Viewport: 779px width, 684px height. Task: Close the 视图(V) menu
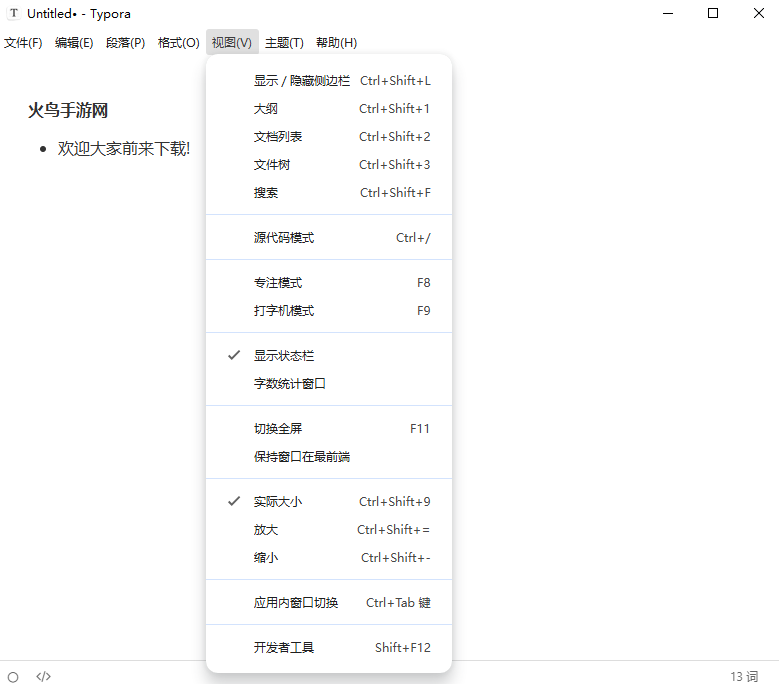click(x=232, y=43)
